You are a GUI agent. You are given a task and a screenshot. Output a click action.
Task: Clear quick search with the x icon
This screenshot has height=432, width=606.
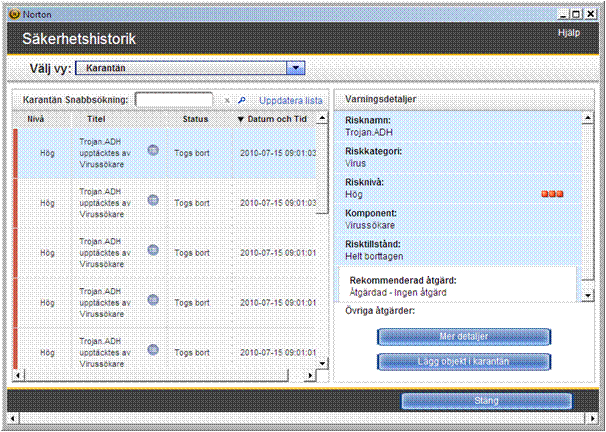click(227, 100)
